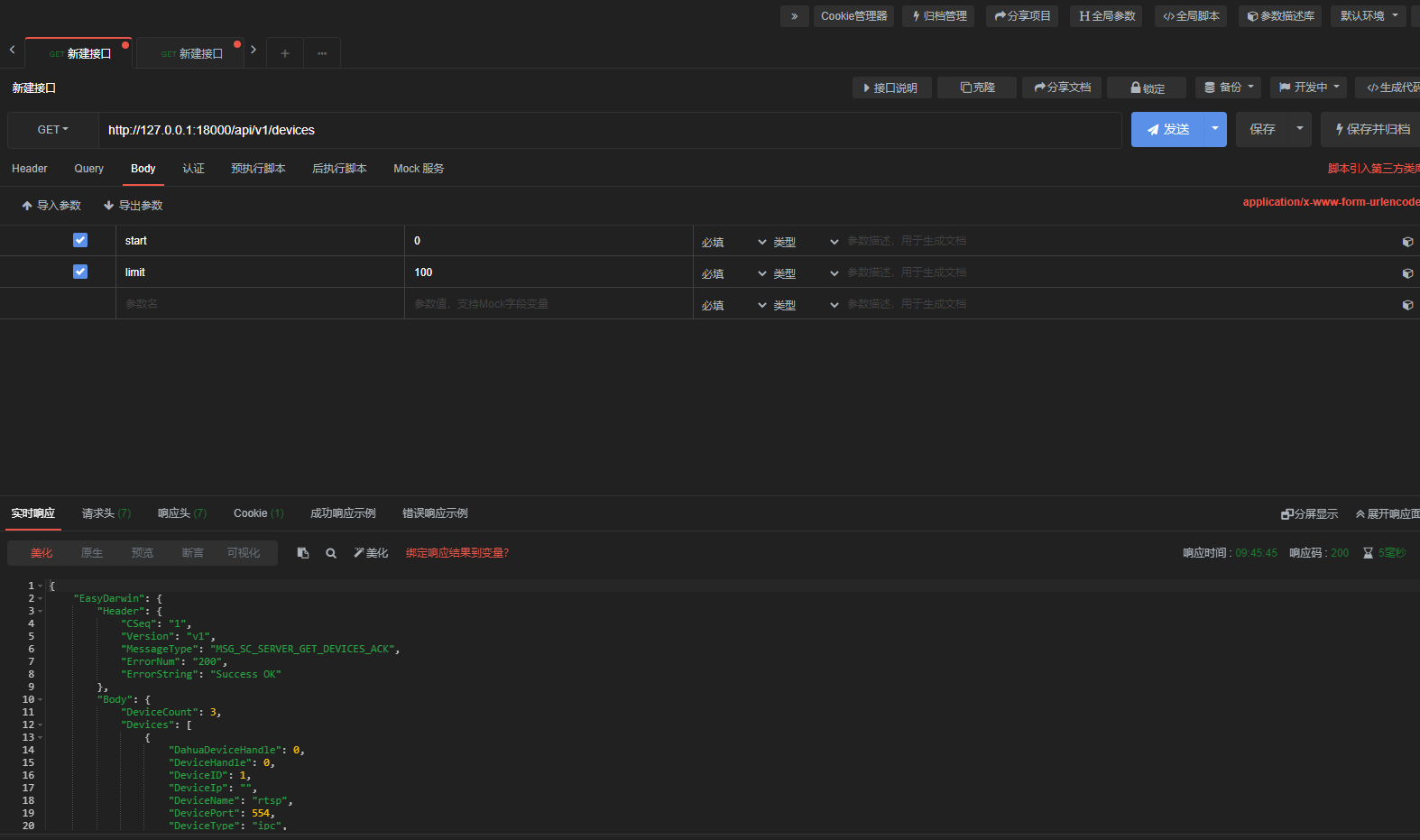
Task: Open the 发送 send options arrow
Action: click(x=1215, y=130)
